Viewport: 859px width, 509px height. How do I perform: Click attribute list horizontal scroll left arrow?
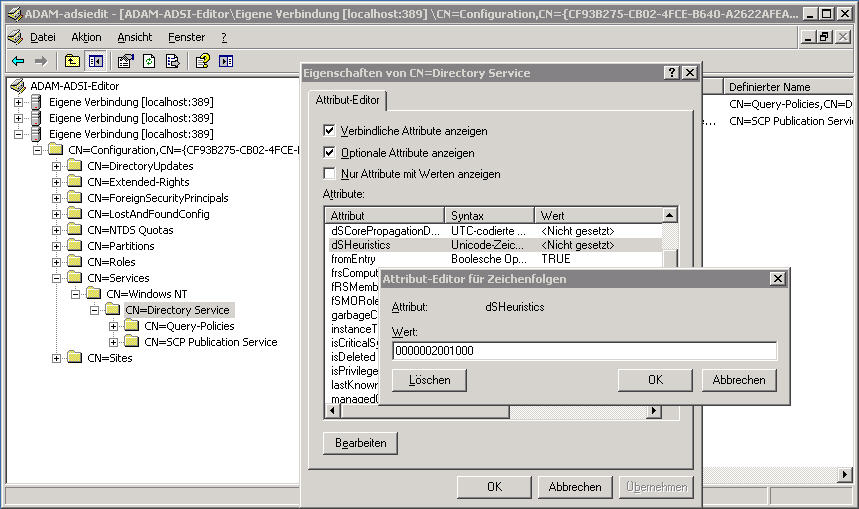332,410
